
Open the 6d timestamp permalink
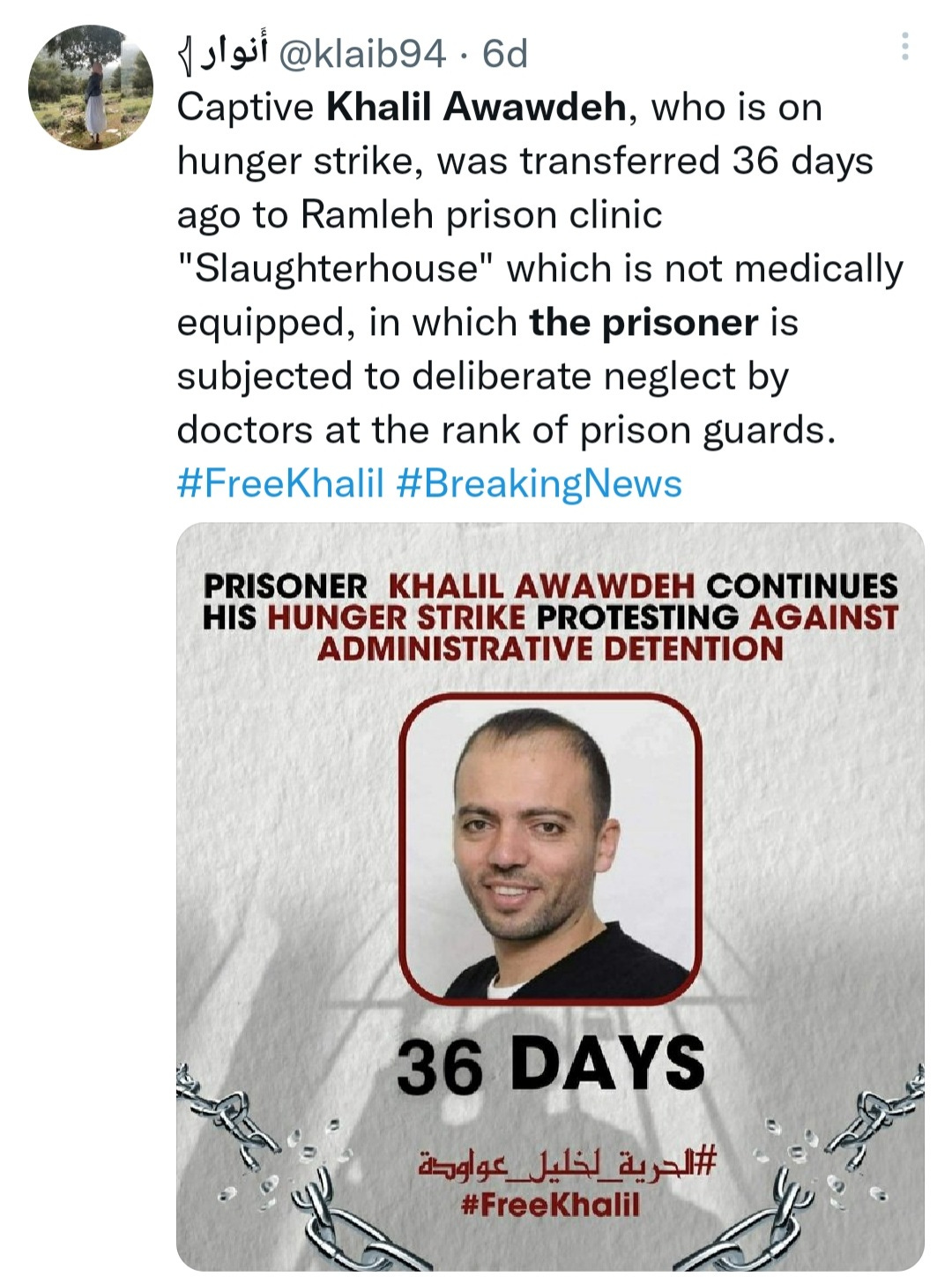505,55
